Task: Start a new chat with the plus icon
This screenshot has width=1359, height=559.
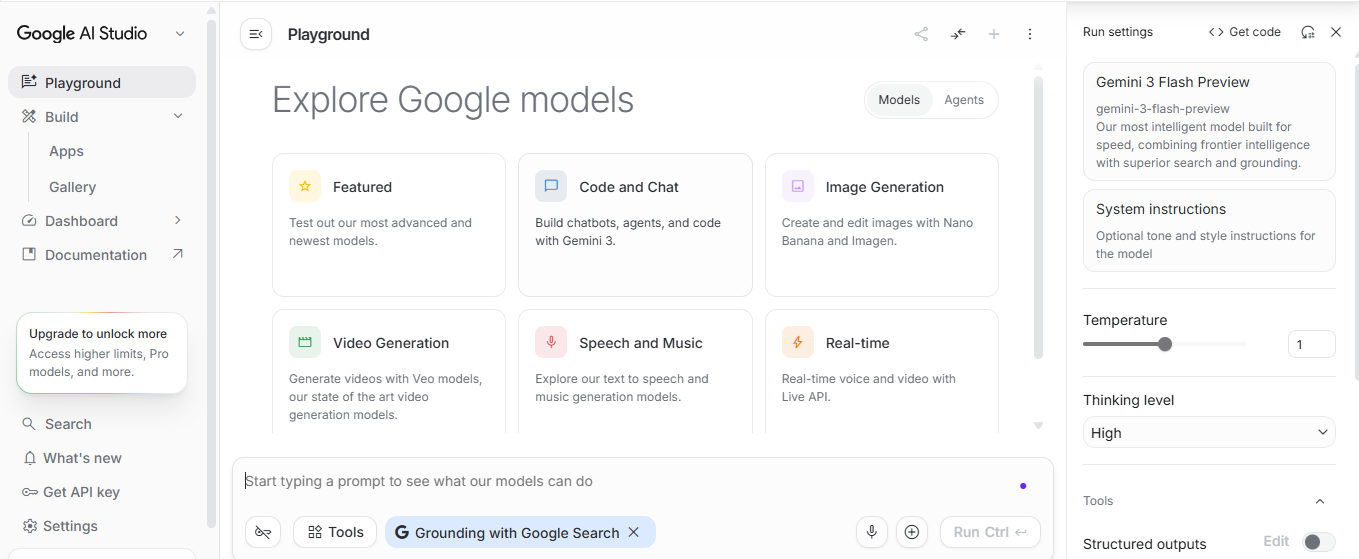Action: point(994,34)
